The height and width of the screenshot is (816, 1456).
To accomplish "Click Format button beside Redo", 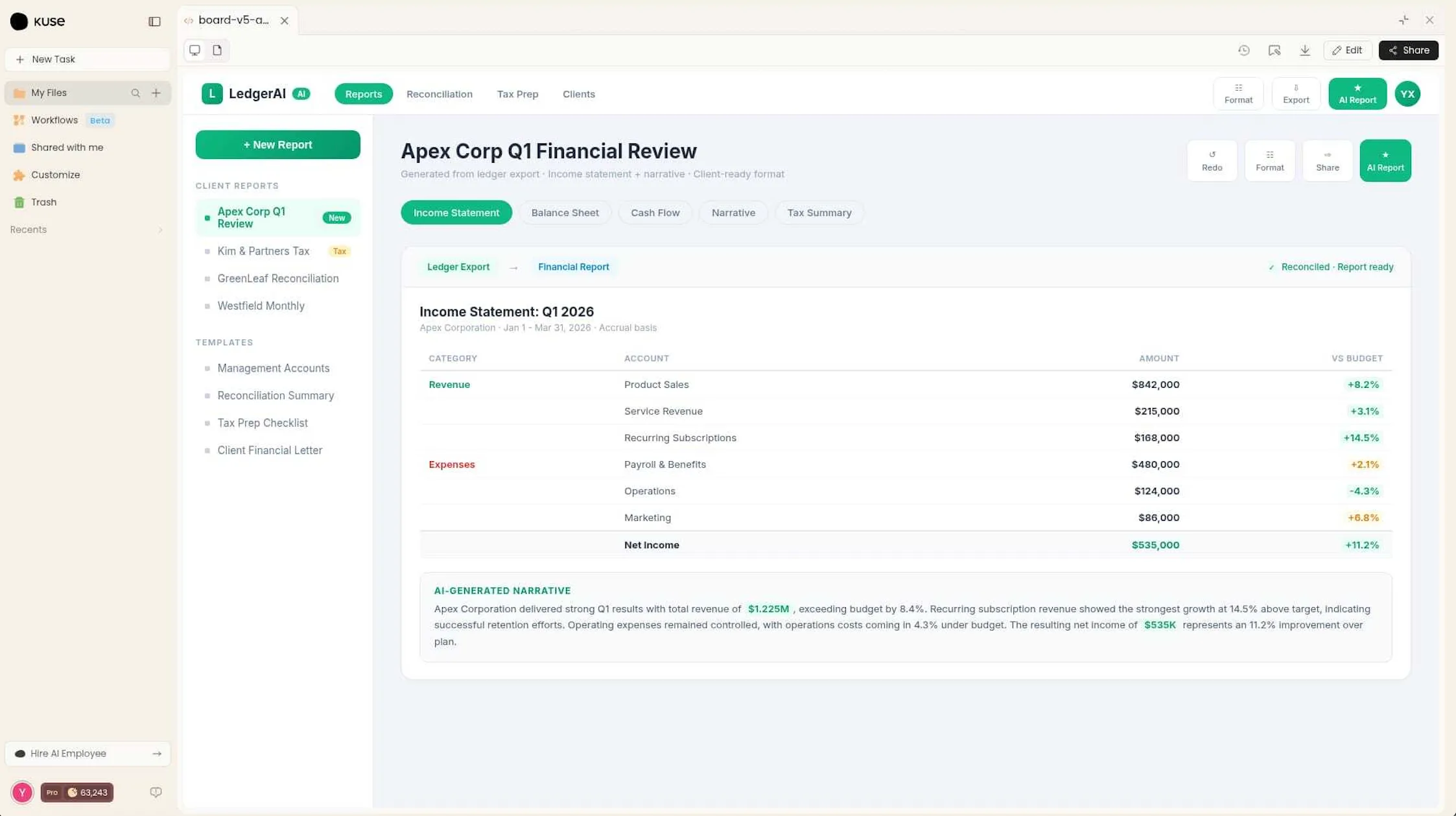I will coord(1269,161).
